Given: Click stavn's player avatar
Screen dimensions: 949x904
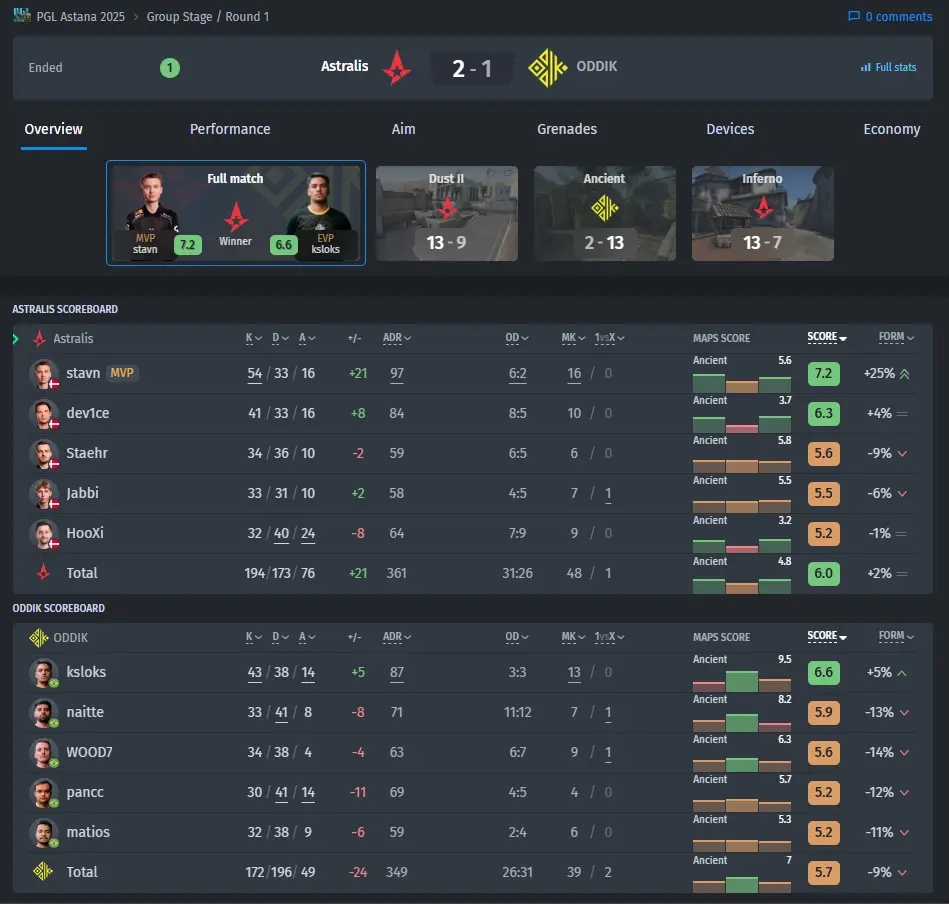Looking at the screenshot, I should point(44,373).
